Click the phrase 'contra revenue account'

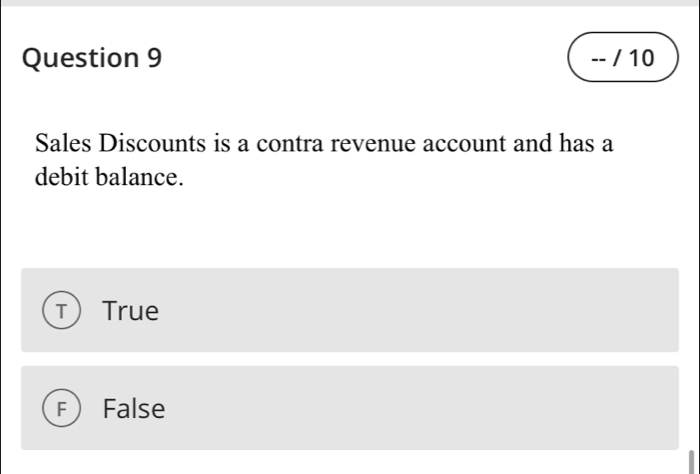(382, 143)
